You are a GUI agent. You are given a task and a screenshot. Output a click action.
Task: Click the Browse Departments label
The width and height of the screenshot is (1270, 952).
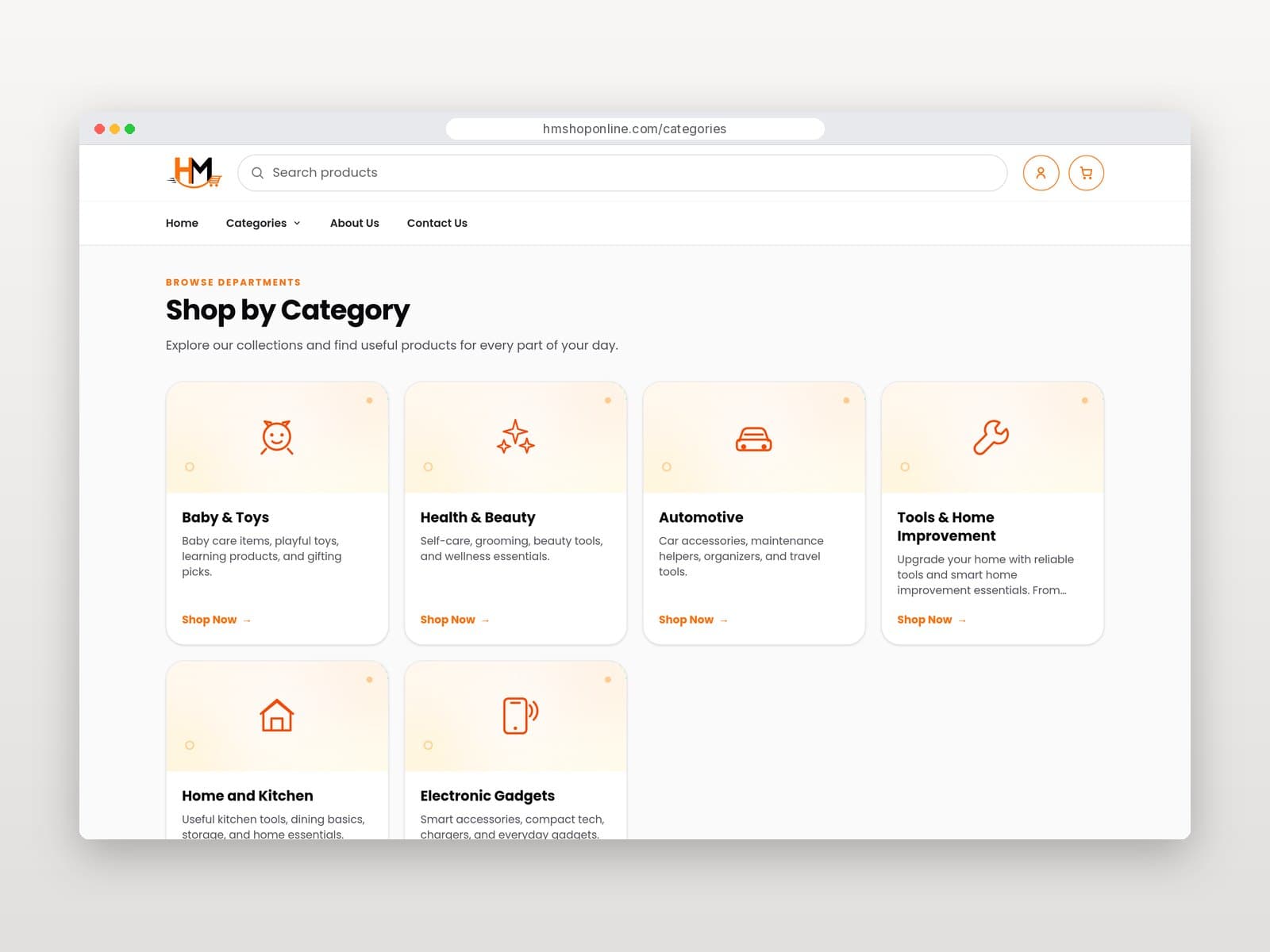point(233,282)
